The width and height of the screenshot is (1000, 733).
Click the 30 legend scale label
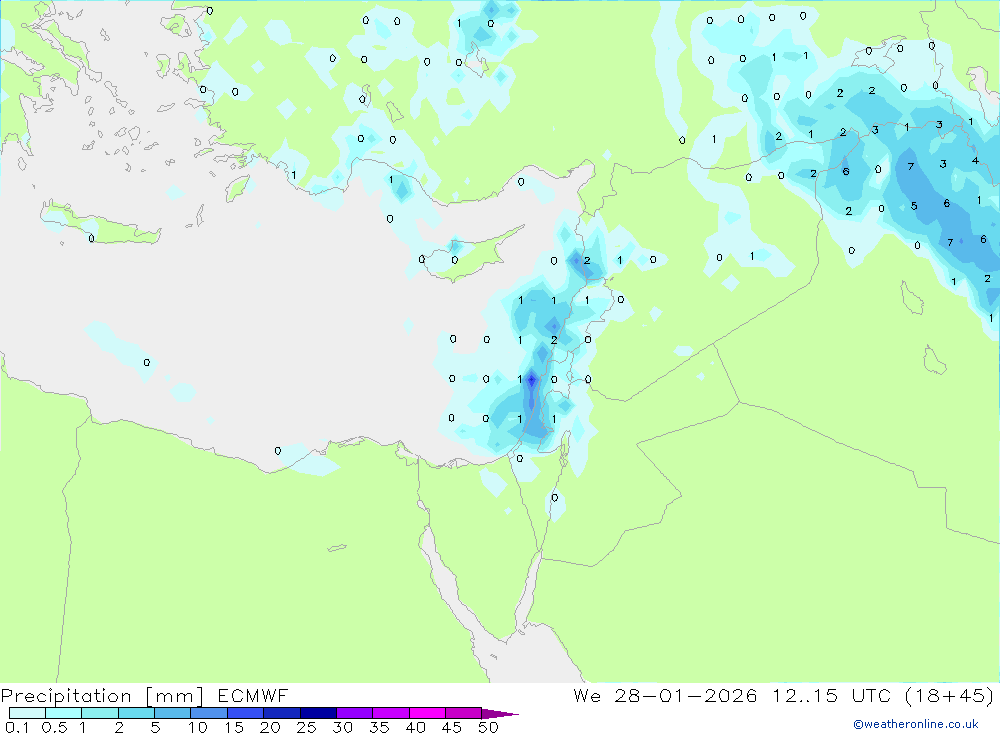pyautogui.click(x=342, y=727)
